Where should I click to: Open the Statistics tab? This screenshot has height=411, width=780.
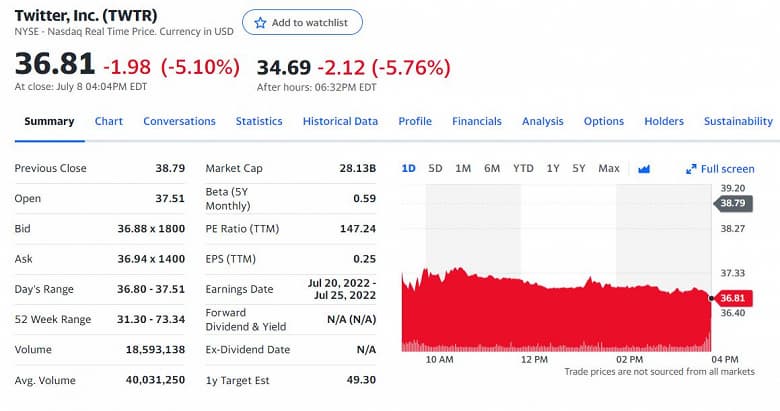(x=259, y=121)
